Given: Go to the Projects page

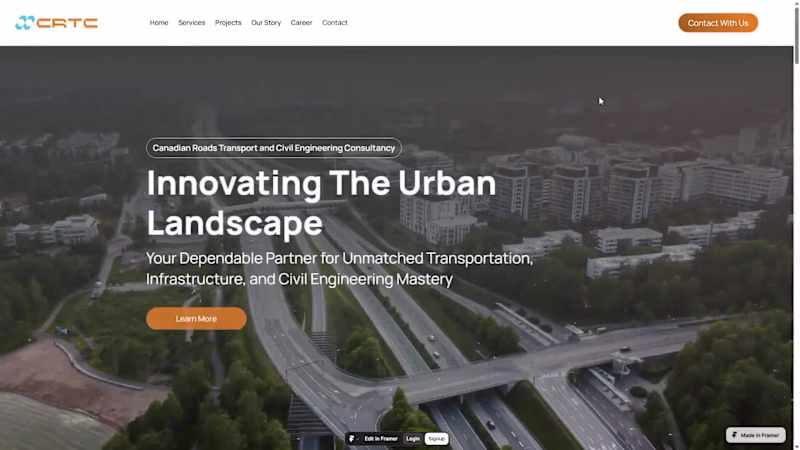Looking at the screenshot, I should tap(228, 22).
